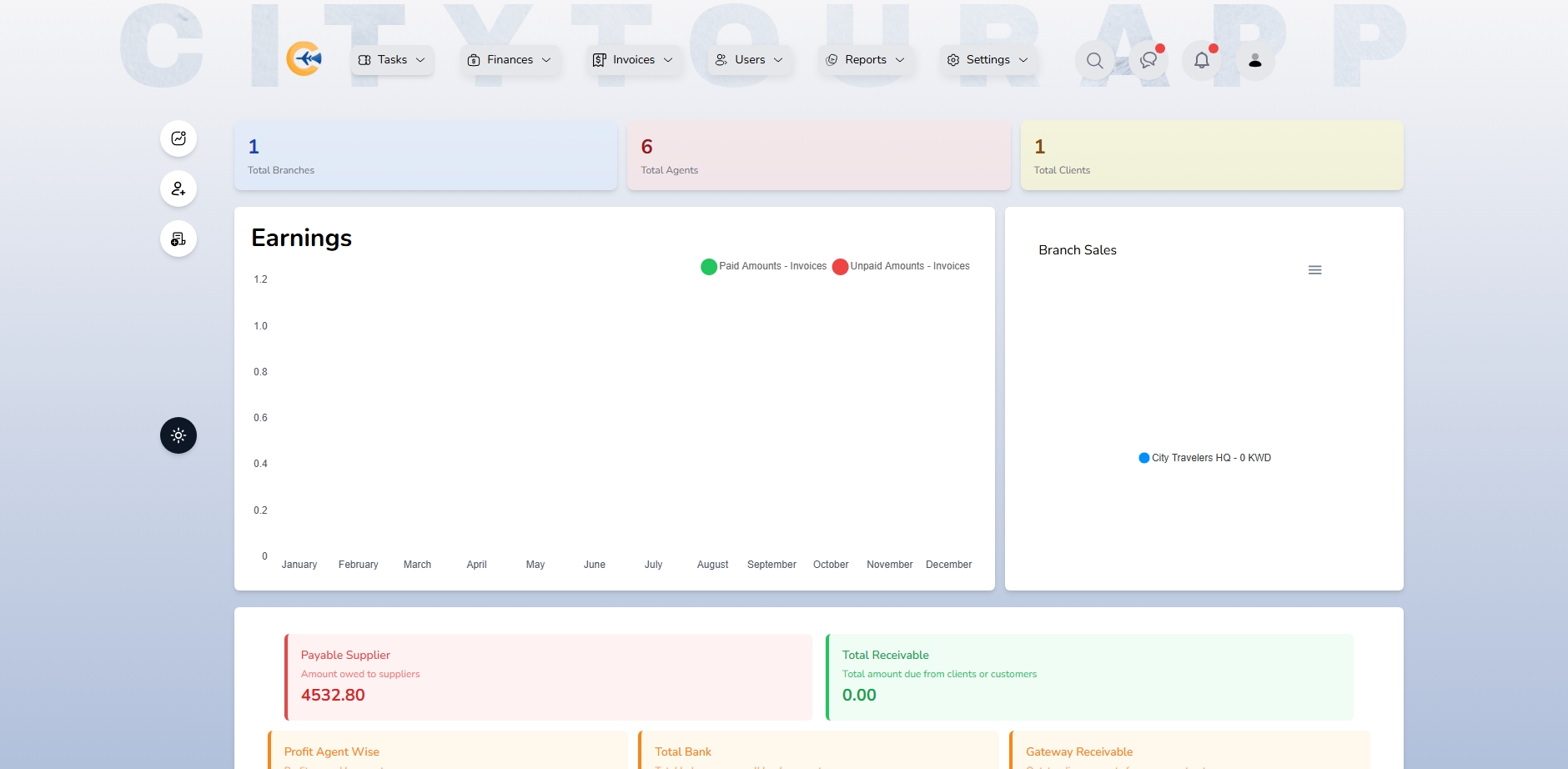Expand the Invoices dropdown menu

[x=633, y=60]
